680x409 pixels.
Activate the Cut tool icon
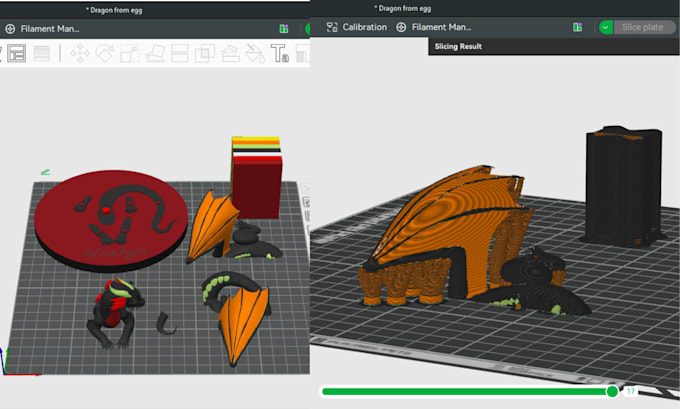pos(180,54)
